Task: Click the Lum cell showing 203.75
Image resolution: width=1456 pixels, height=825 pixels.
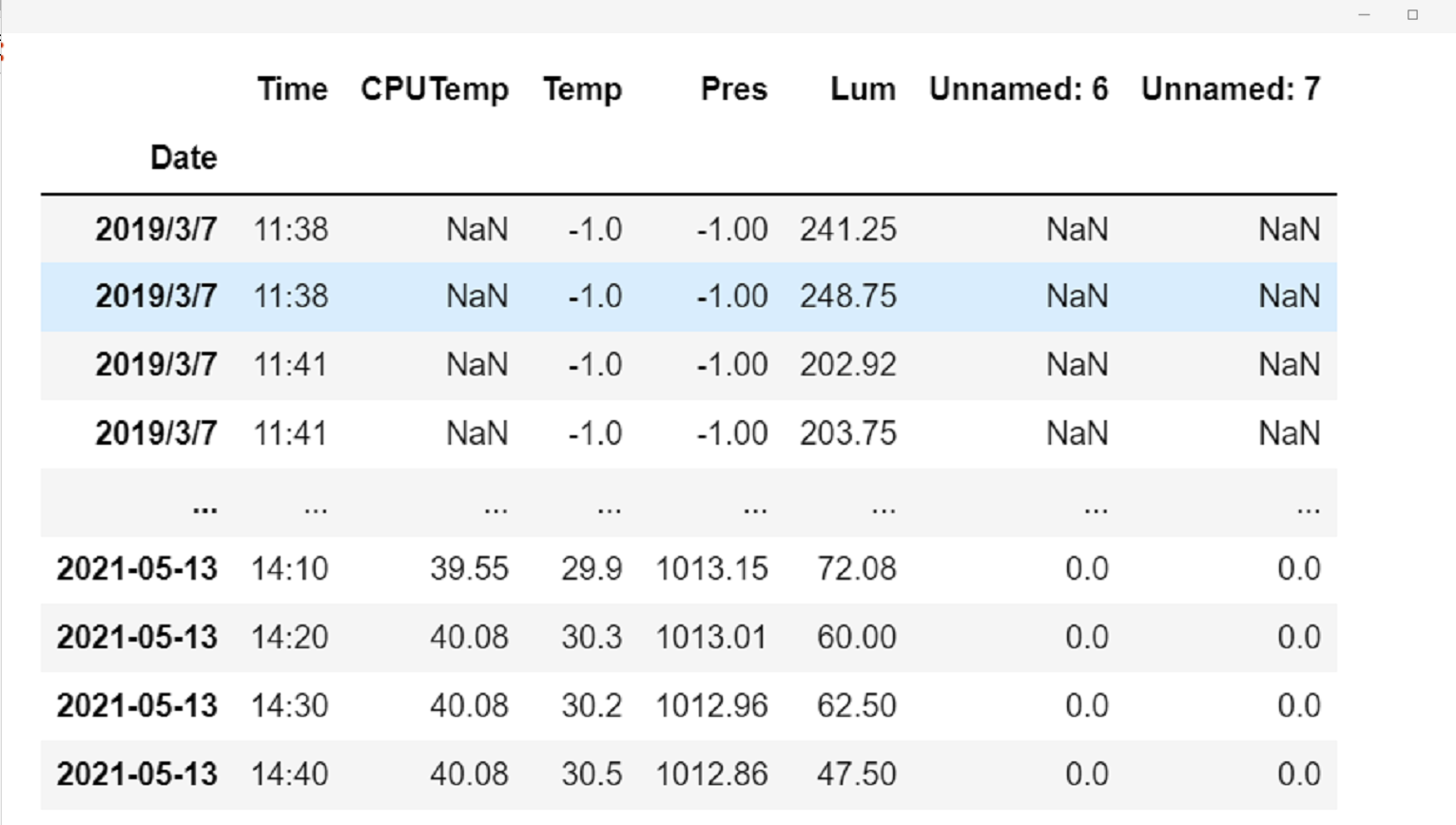Action: click(x=847, y=433)
